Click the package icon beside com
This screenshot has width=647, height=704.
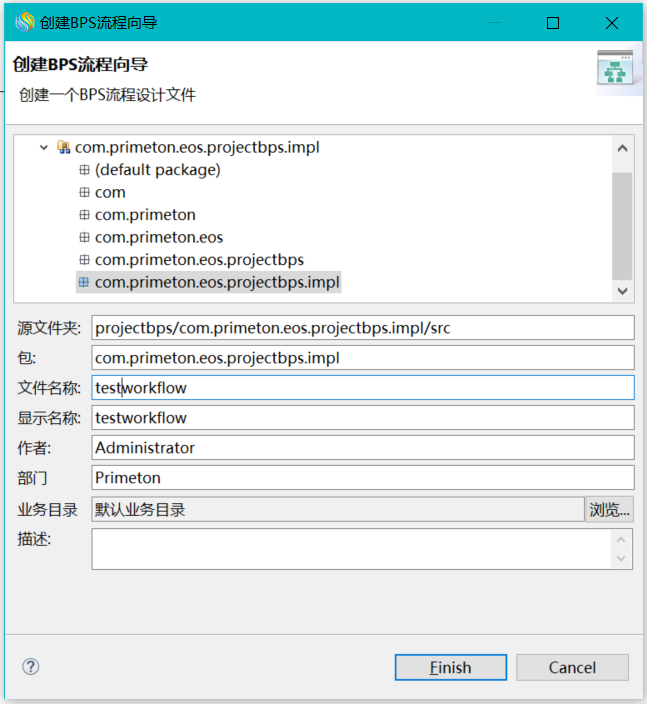coord(85,192)
